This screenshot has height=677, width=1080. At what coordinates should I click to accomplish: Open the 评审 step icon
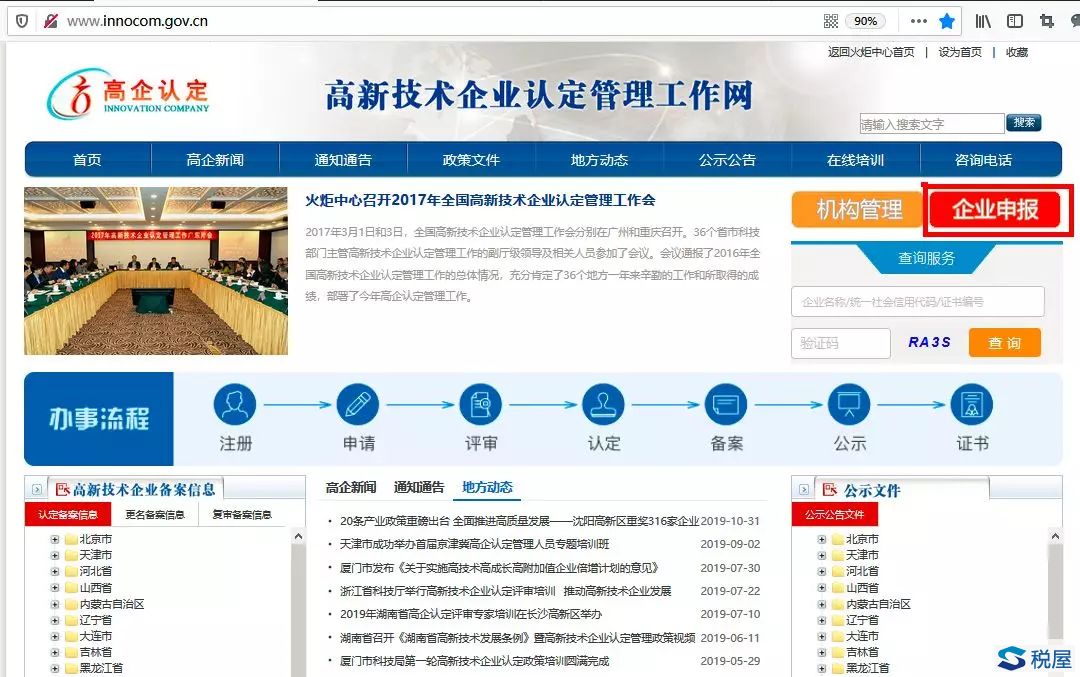(481, 408)
